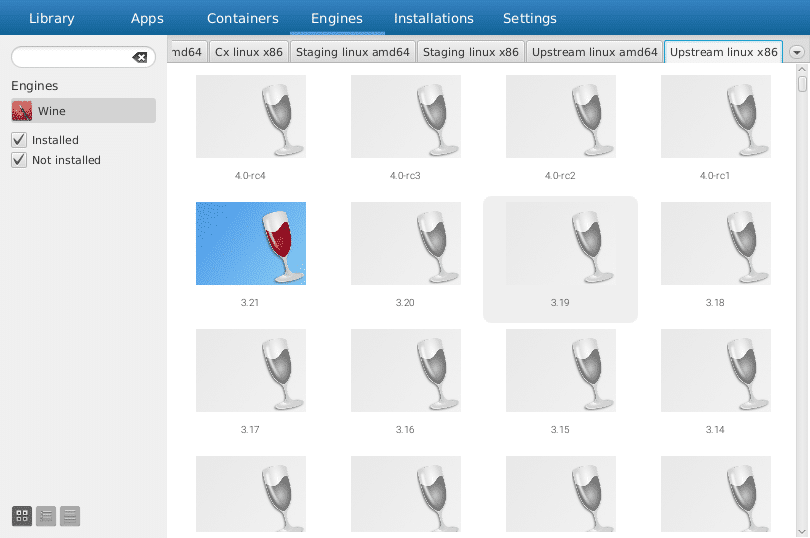Switch to Upstream linux amd64 tab

pyautogui.click(x=595, y=52)
